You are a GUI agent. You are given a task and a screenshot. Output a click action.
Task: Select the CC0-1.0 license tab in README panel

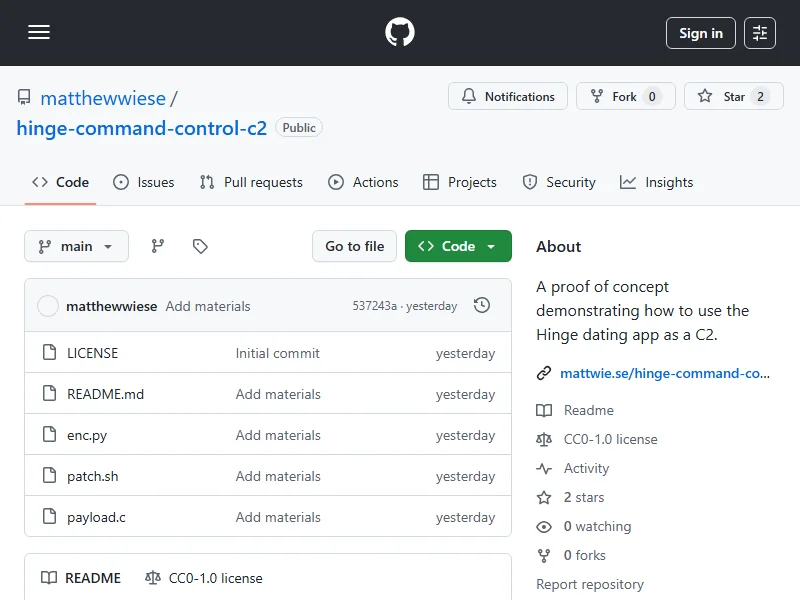point(204,578)
